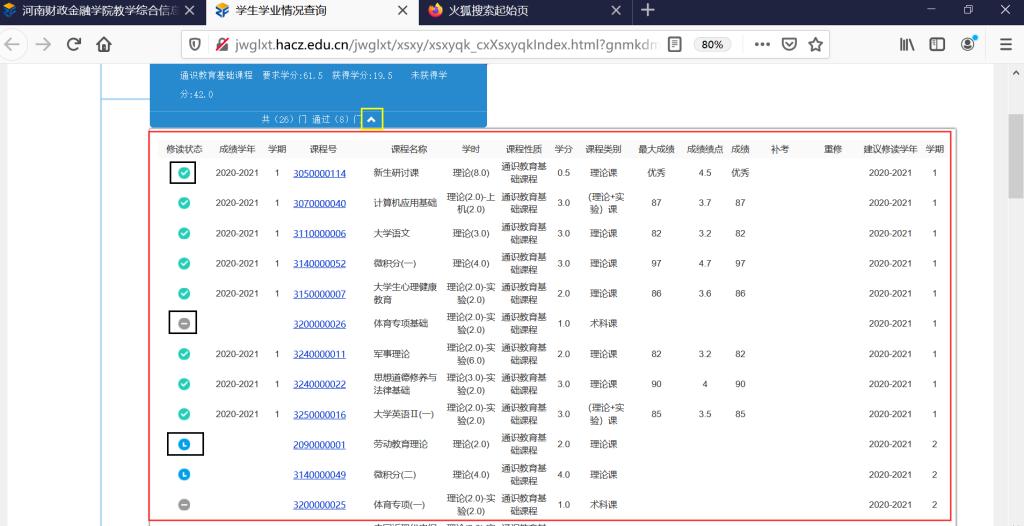Click the 4.7 grade point value
Viewport: 1024px width, 526px height.
pos(705,263)
